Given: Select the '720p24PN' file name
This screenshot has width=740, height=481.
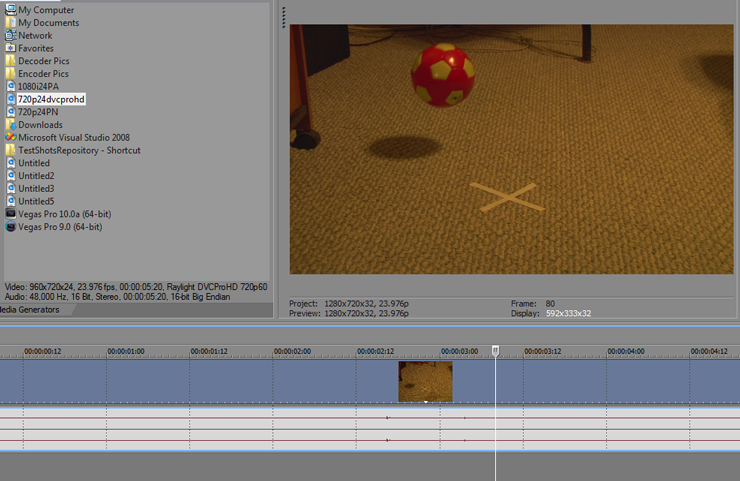Looking at the screenshot, I should [x=38, y=112].
